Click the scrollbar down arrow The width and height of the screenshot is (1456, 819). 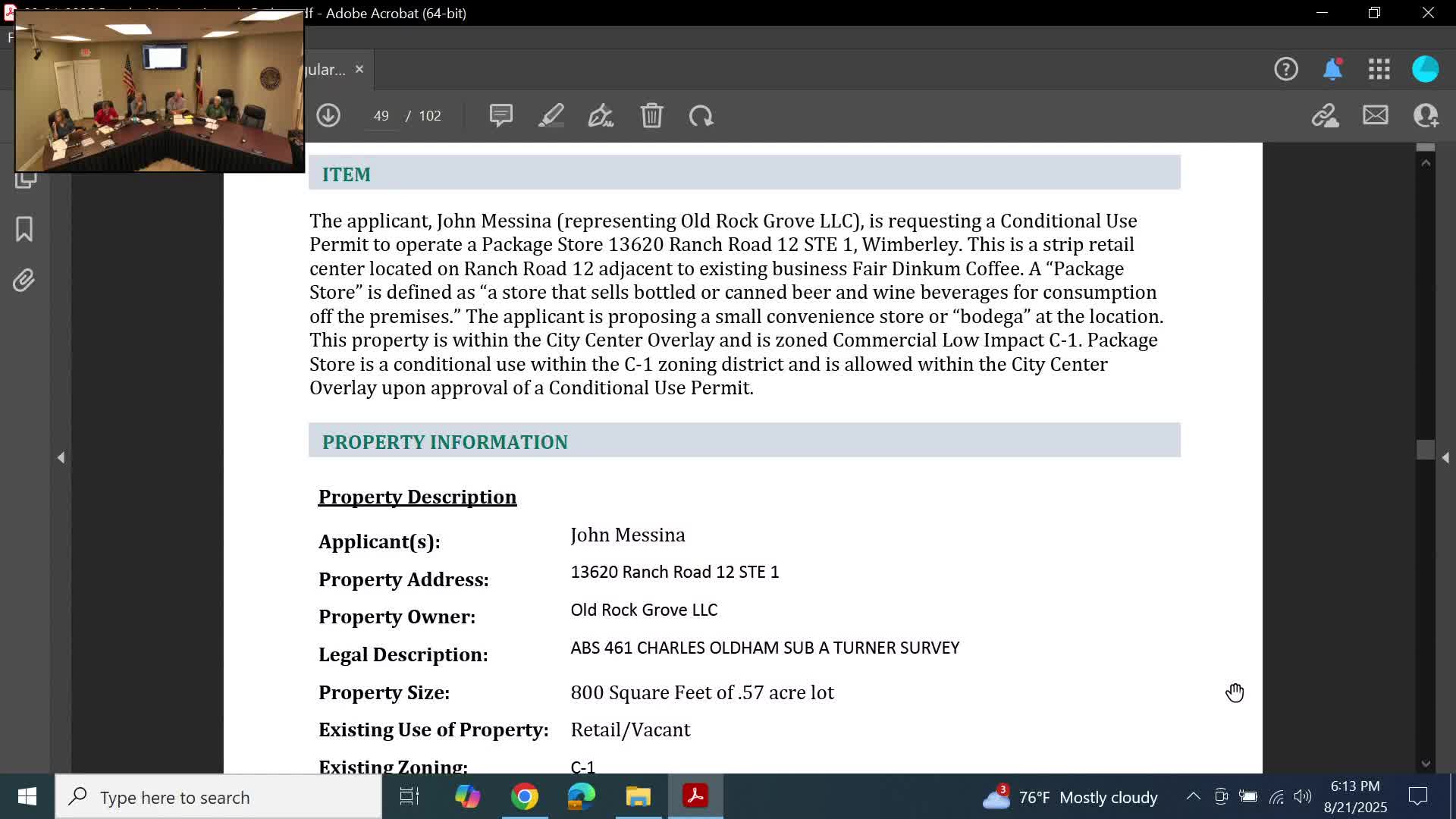pyautogui.click(x=1426, y=764)
